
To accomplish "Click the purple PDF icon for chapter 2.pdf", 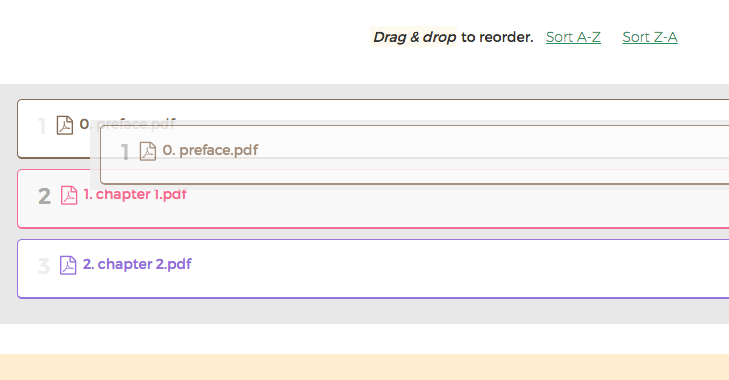I will tap(68, 265).
